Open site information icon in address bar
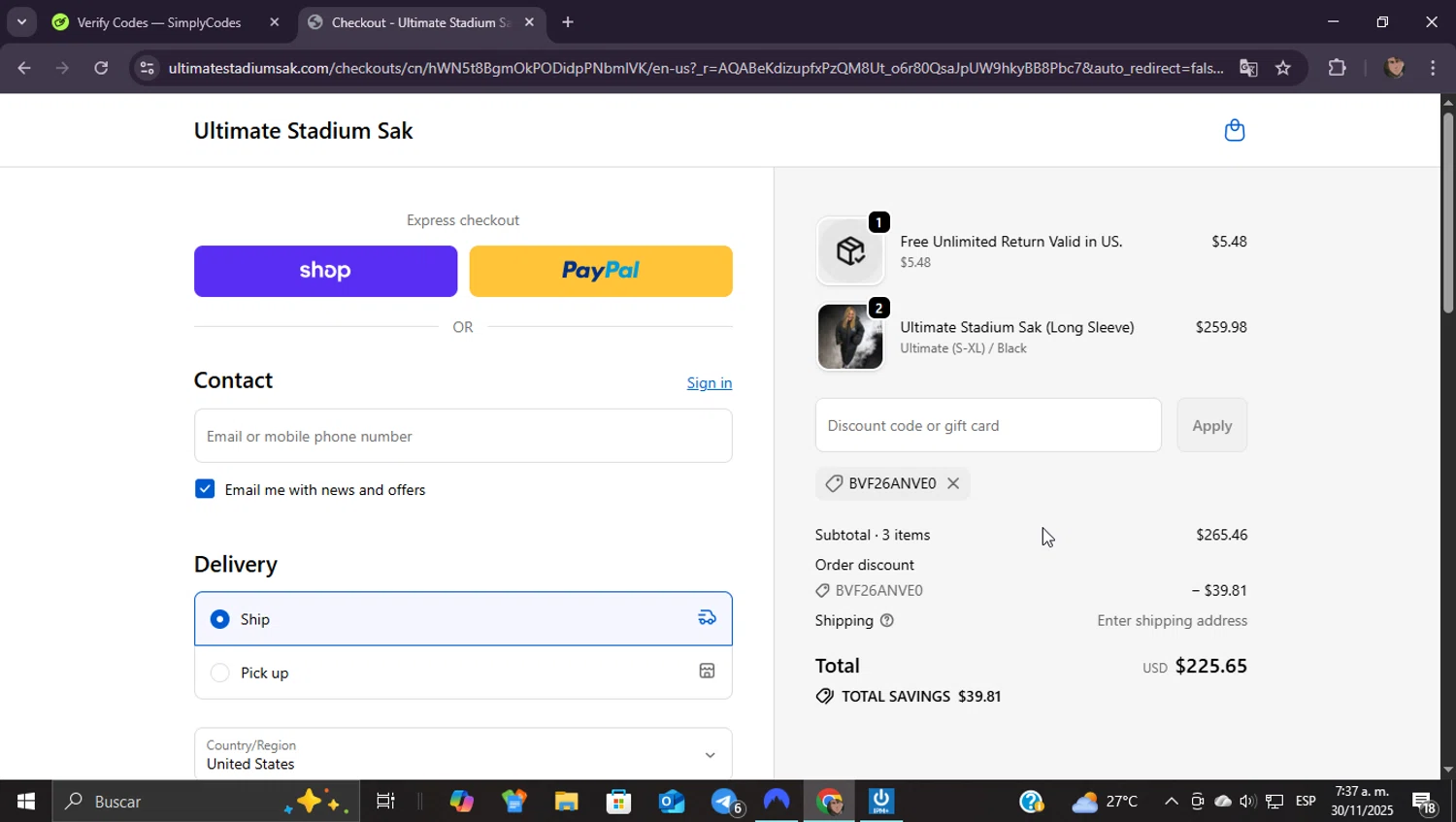1456x822 pixels. pyautogui.click(x=147, y=68)
